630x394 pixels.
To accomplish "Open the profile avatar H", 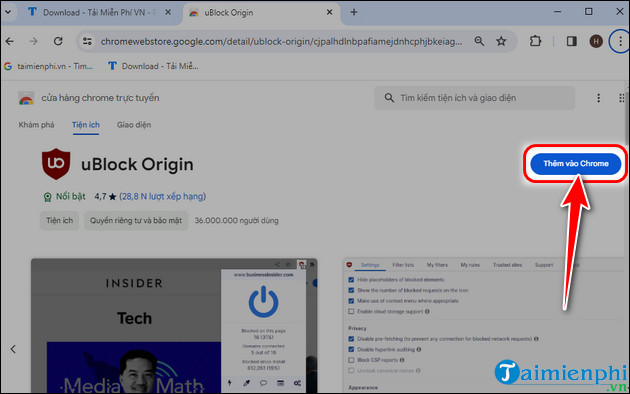I will point(596,41).
